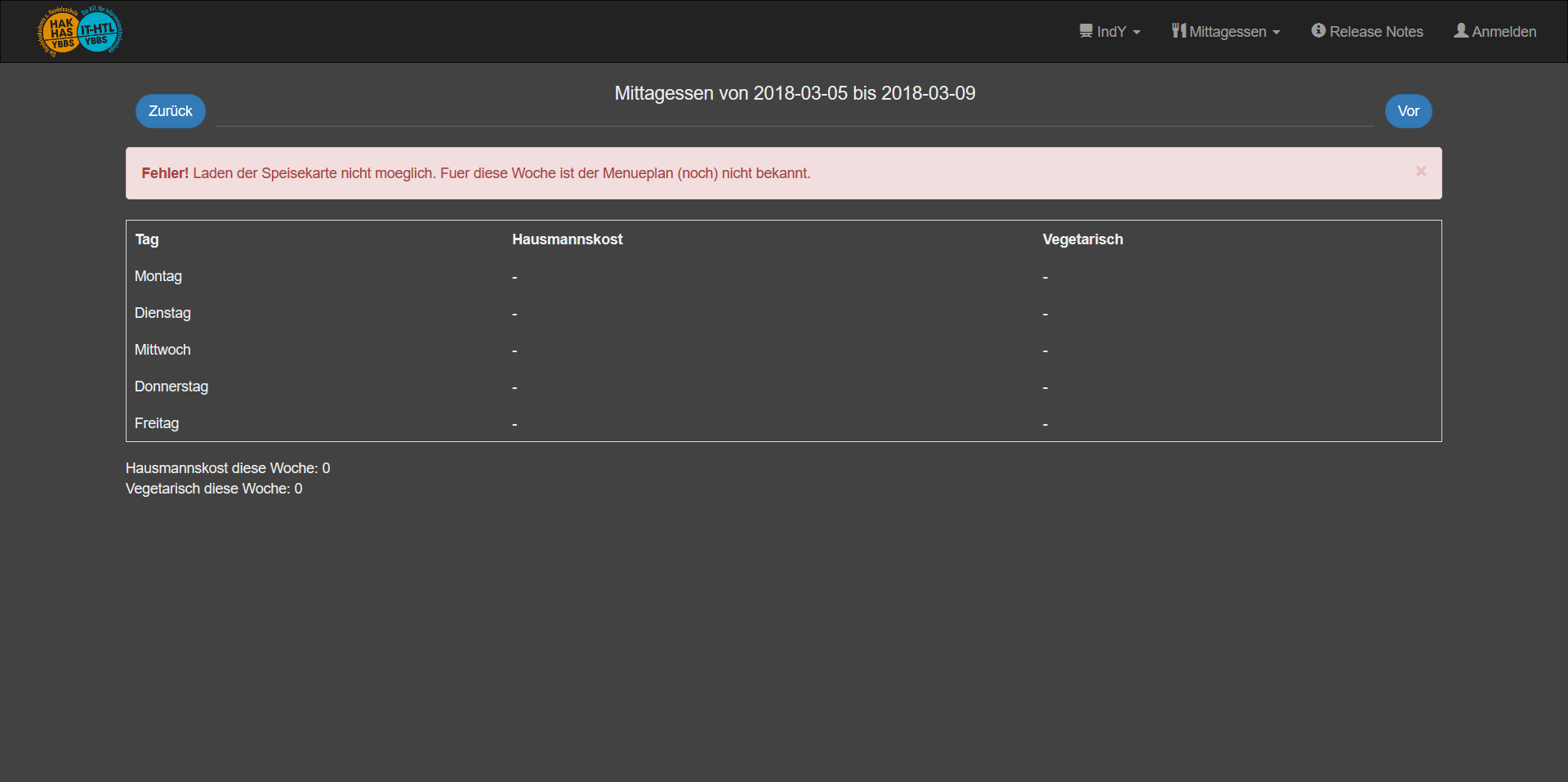Image resolution: width=1568 pixels, height=782 pixels.
Task: Click the Mittagessen cutlery icon
Action: coord(1178,31)
